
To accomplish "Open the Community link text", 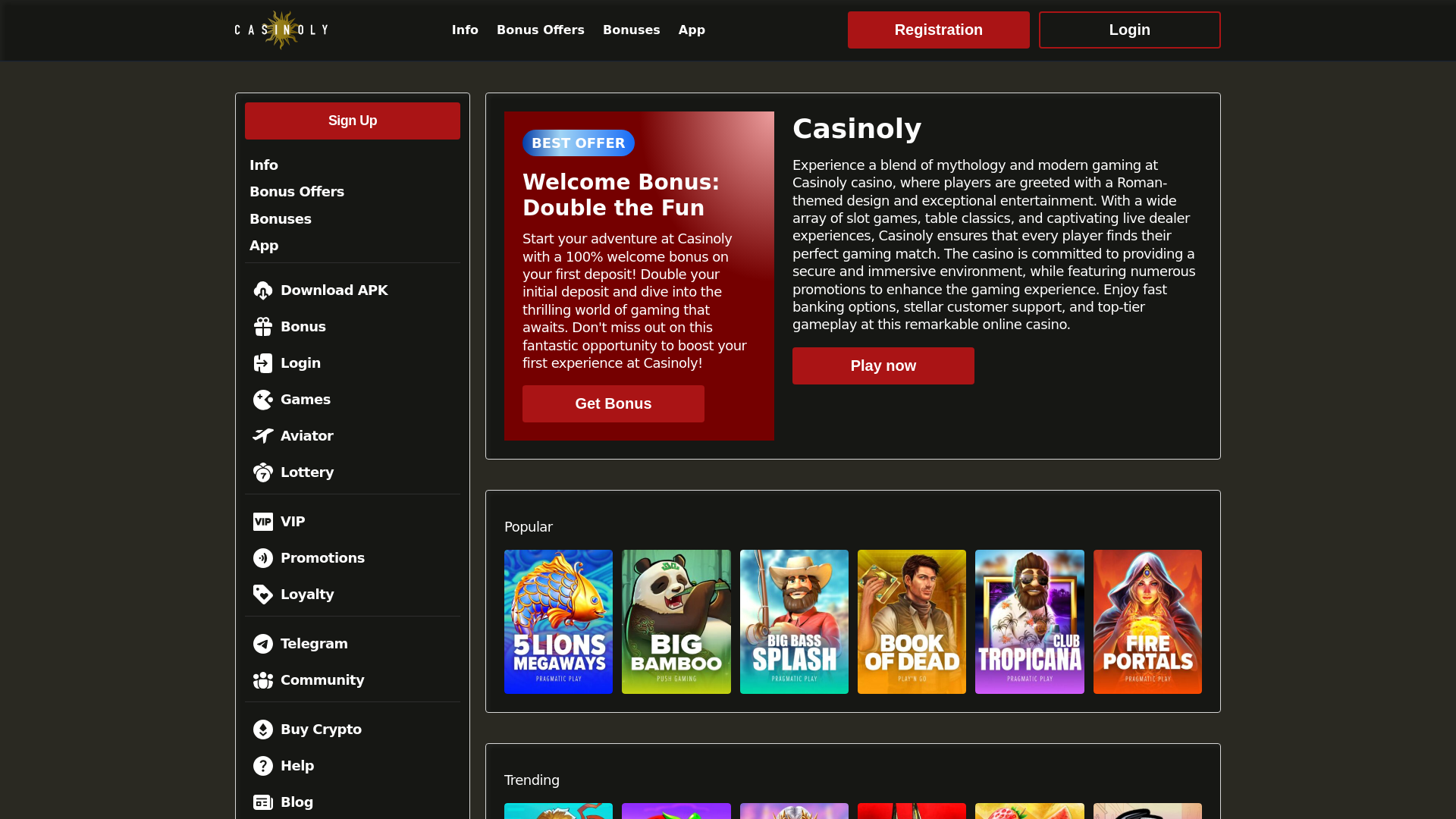I will point(322,680).
